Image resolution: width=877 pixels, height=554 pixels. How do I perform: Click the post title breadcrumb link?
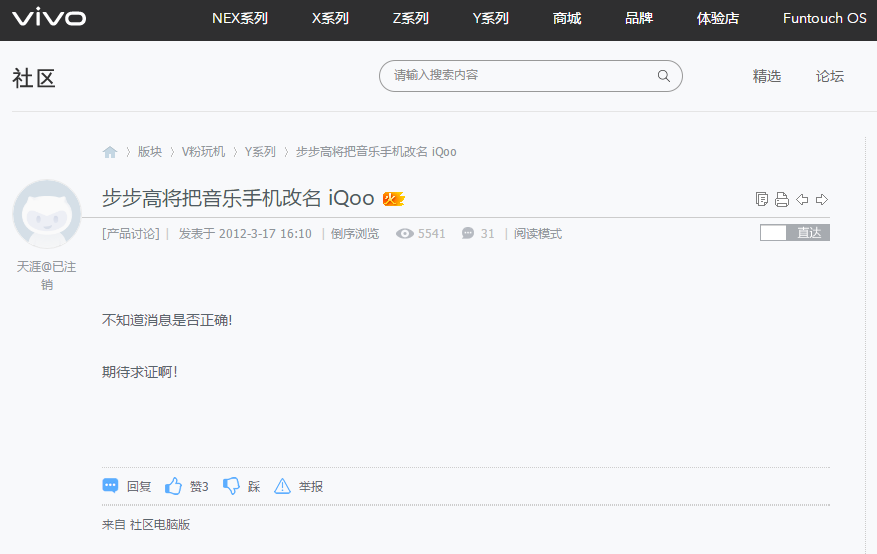[376, 151]
